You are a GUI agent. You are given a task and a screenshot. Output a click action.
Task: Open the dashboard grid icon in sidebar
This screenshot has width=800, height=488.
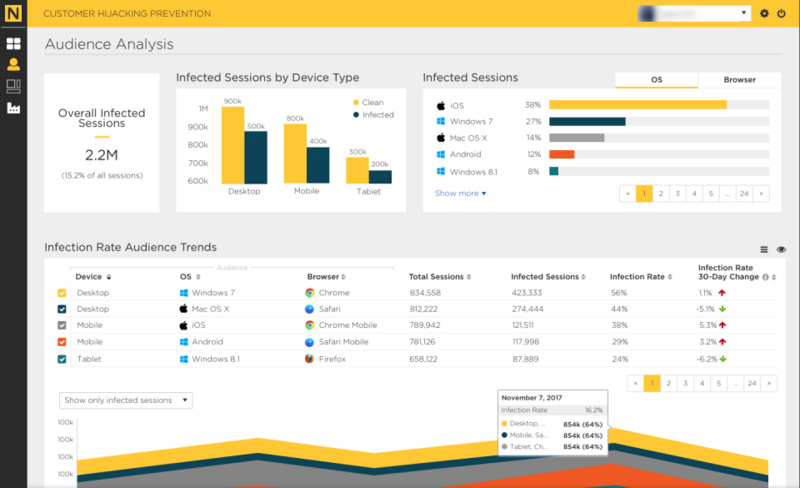[14, 44]
